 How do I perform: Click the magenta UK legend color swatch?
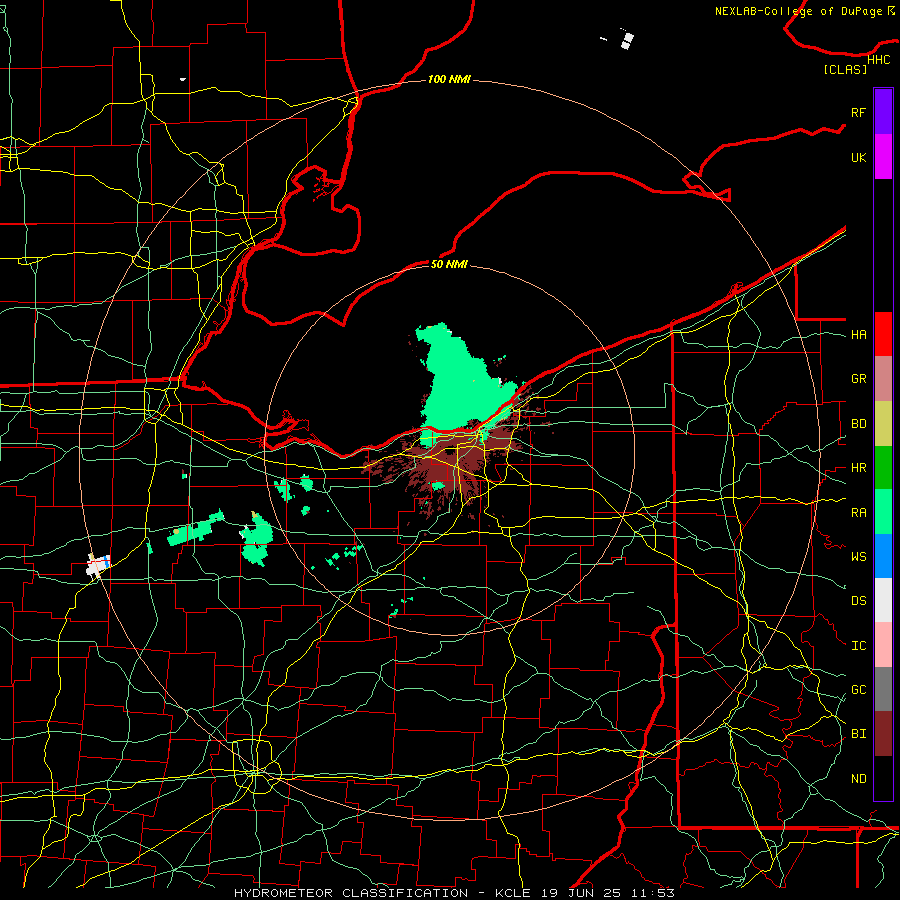coord(883,157)
